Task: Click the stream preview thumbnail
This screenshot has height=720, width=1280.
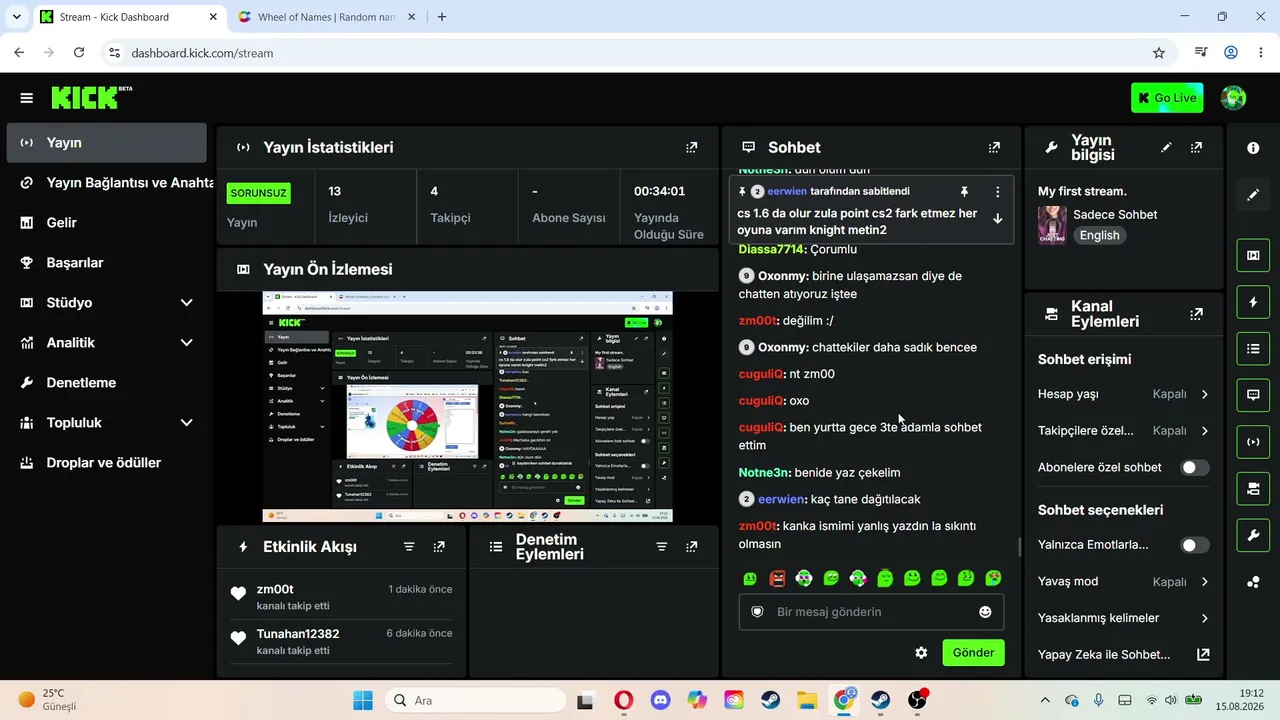Action: click(467, 407)
